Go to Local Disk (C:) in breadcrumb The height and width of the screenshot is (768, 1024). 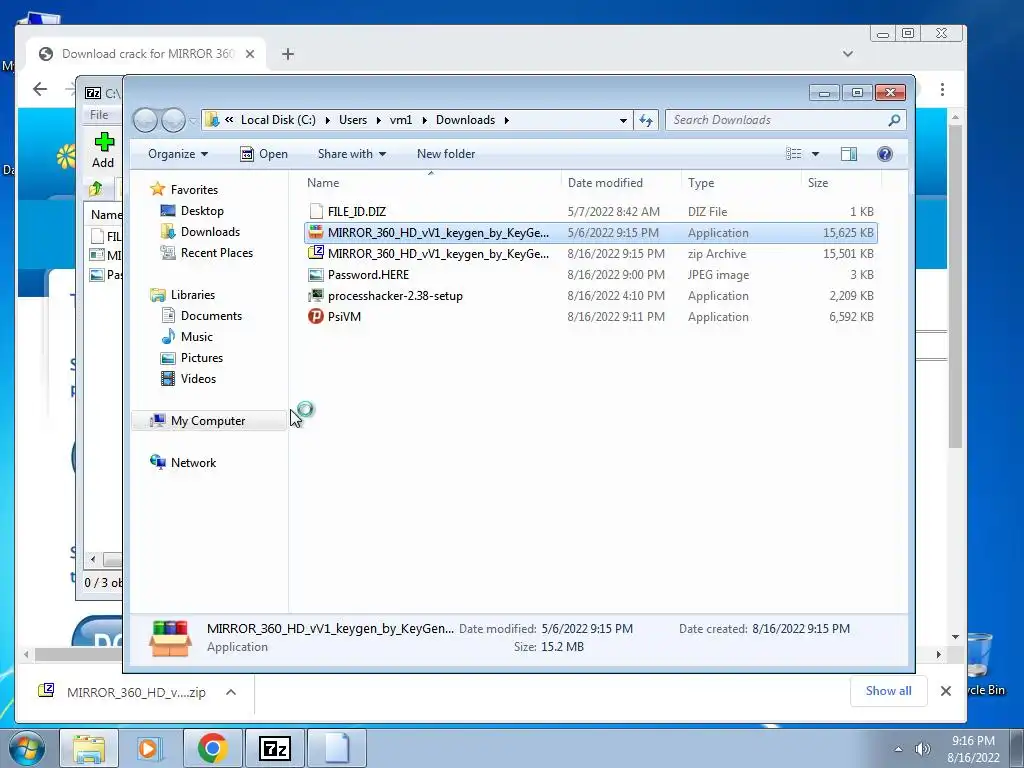pos(278,120)
